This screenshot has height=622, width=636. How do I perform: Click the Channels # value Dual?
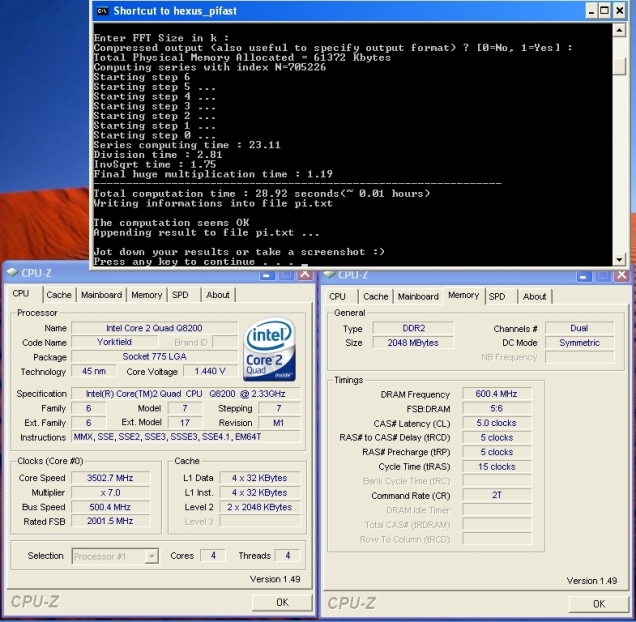tap(580, 328)
